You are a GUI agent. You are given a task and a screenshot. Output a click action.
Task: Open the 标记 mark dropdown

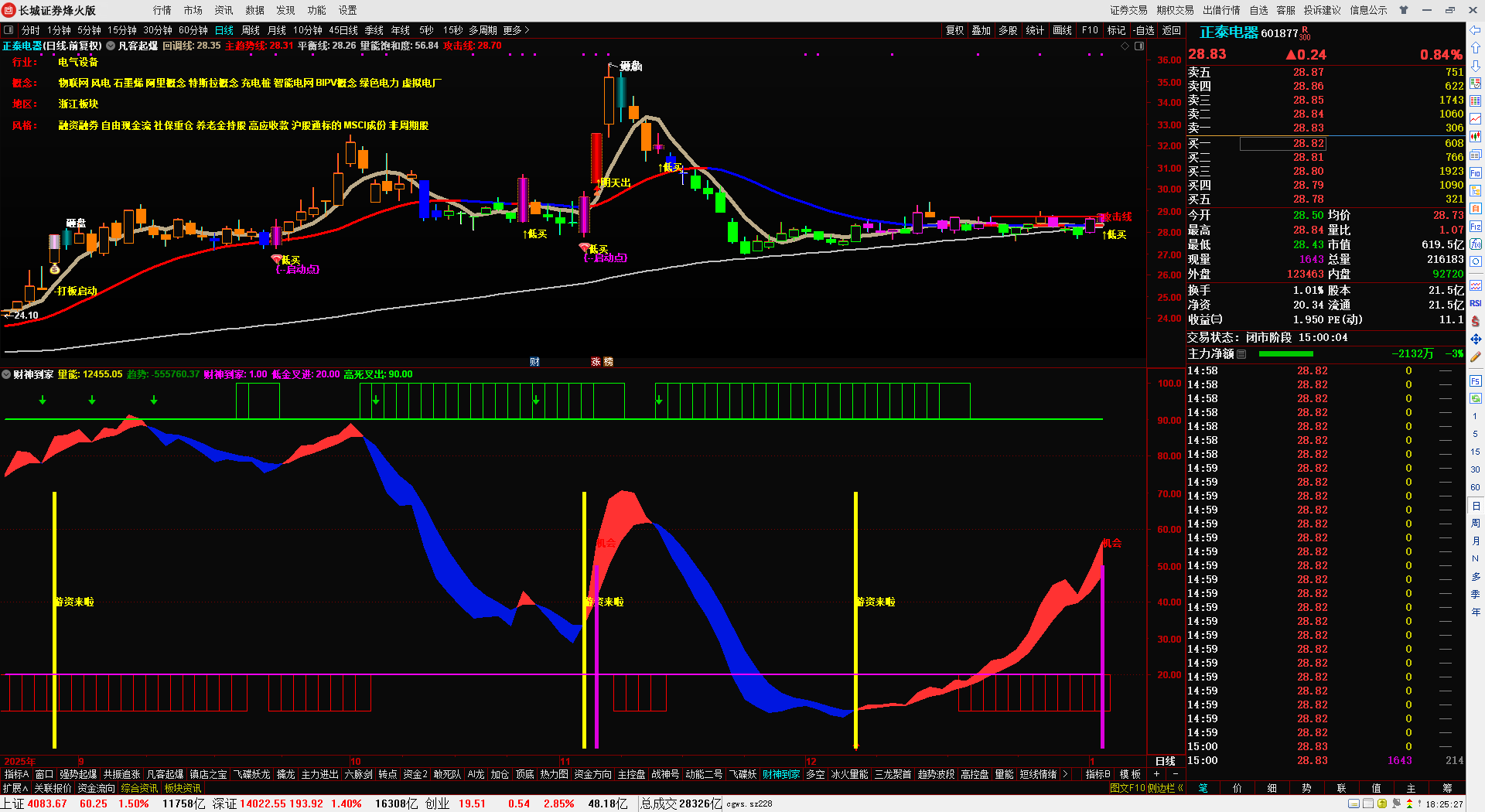pos(1116,30)
